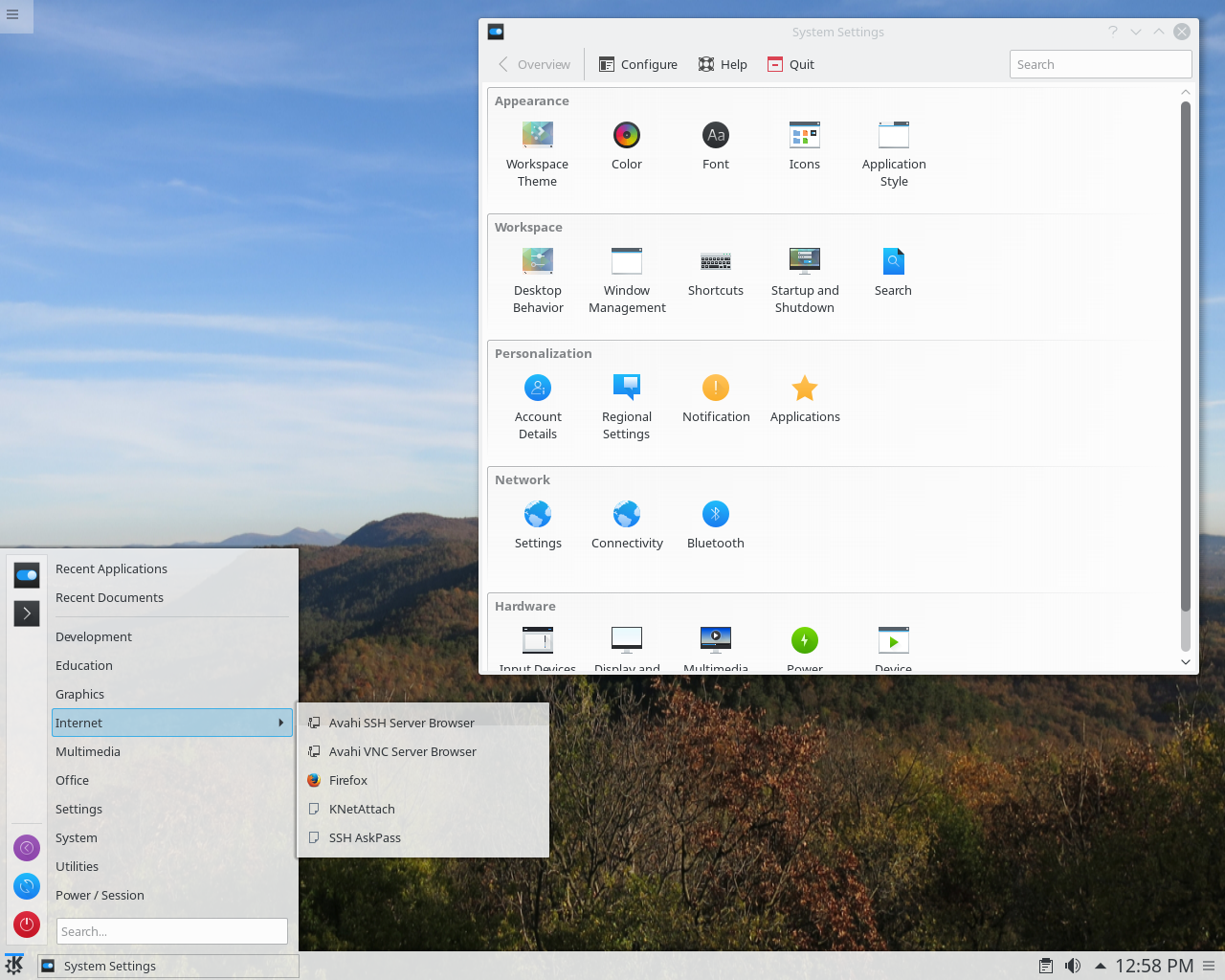Show hidden system tray icons arrow
The image size is (1225, 980).
[x=1101, y=966]
